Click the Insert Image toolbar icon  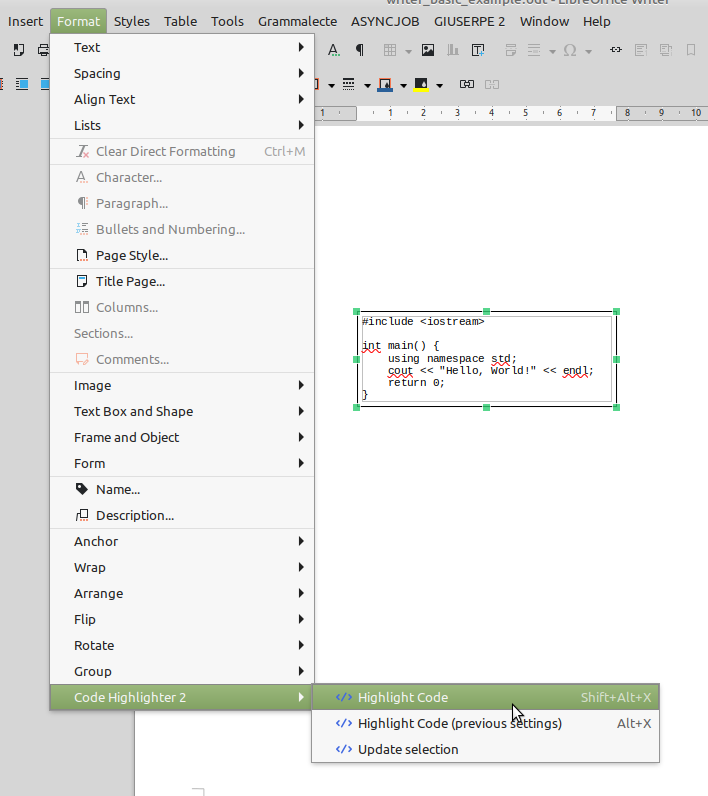pyautogui.click(x=428, y=50)
